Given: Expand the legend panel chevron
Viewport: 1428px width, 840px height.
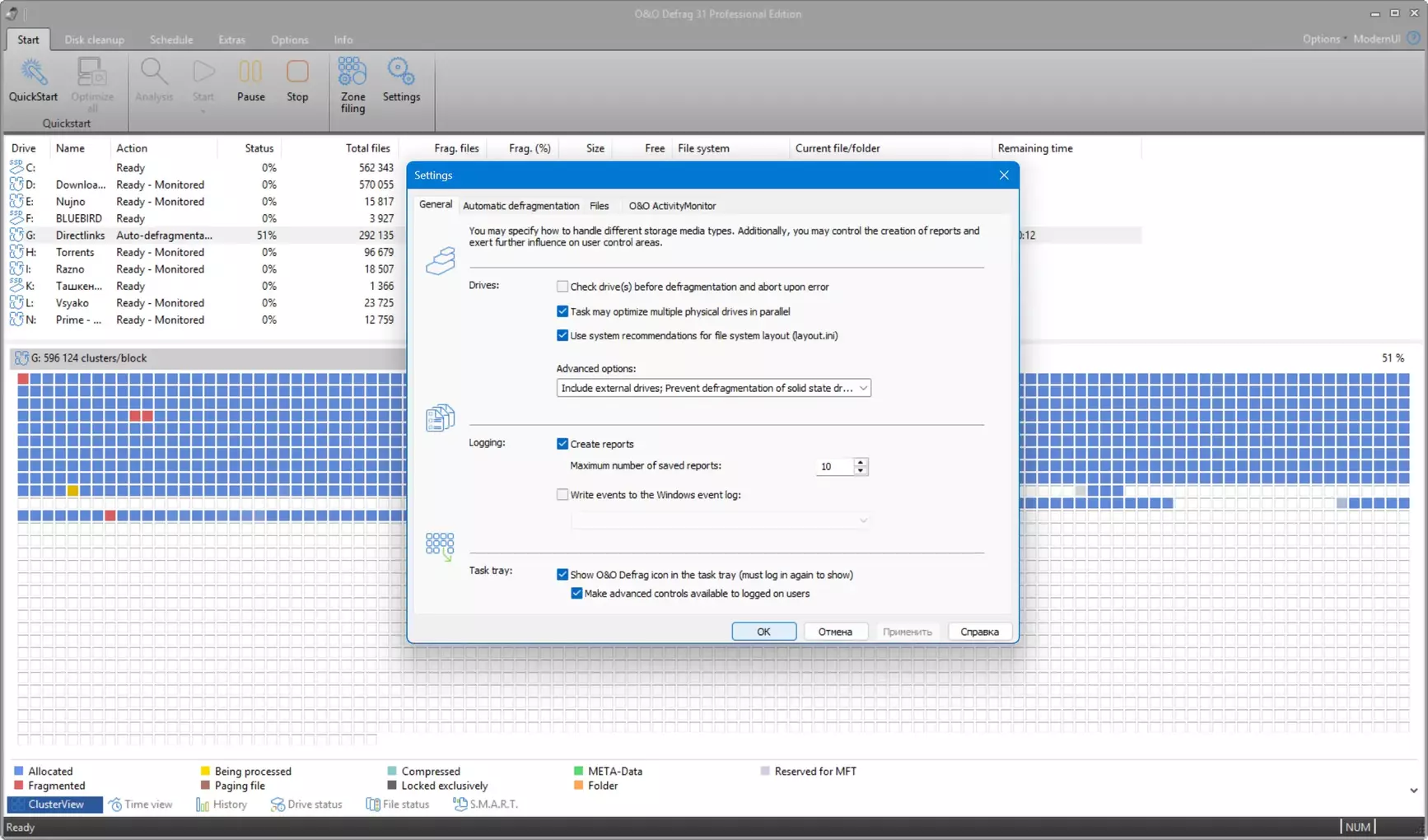Looking at the screenshot, I should [1413, 791].
